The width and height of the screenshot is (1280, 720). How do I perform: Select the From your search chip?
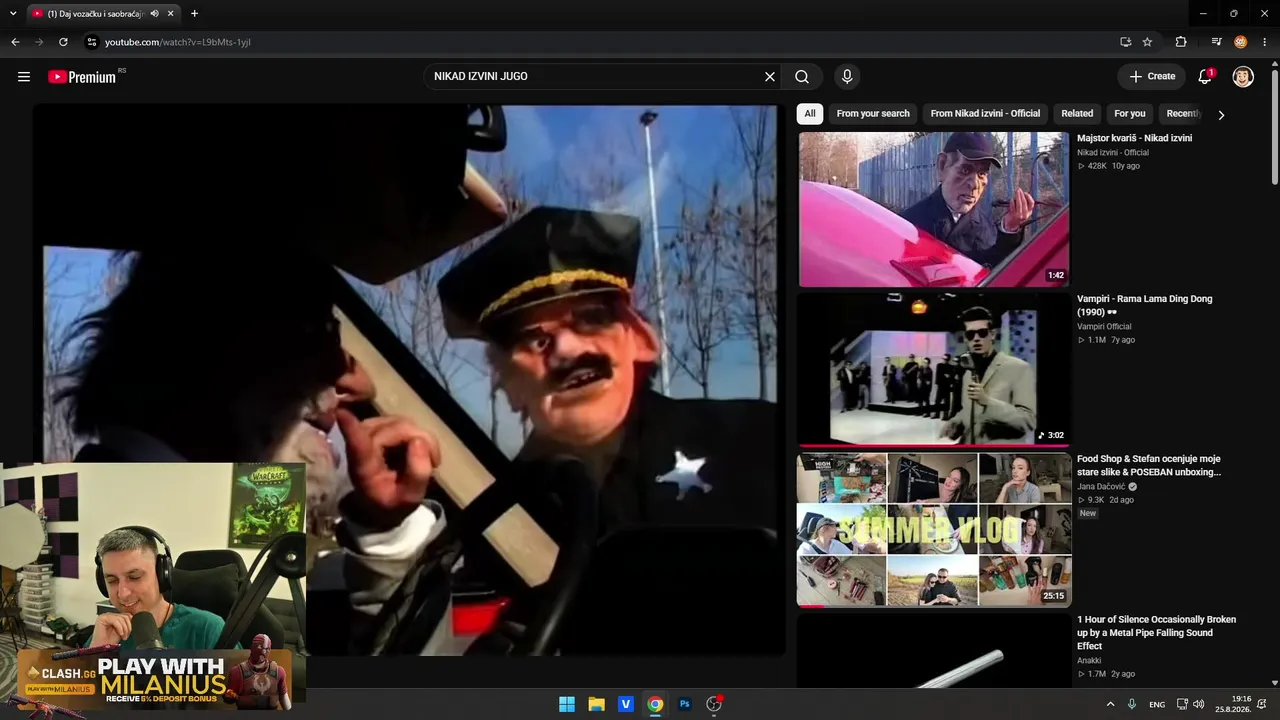[x=873, y=114]
